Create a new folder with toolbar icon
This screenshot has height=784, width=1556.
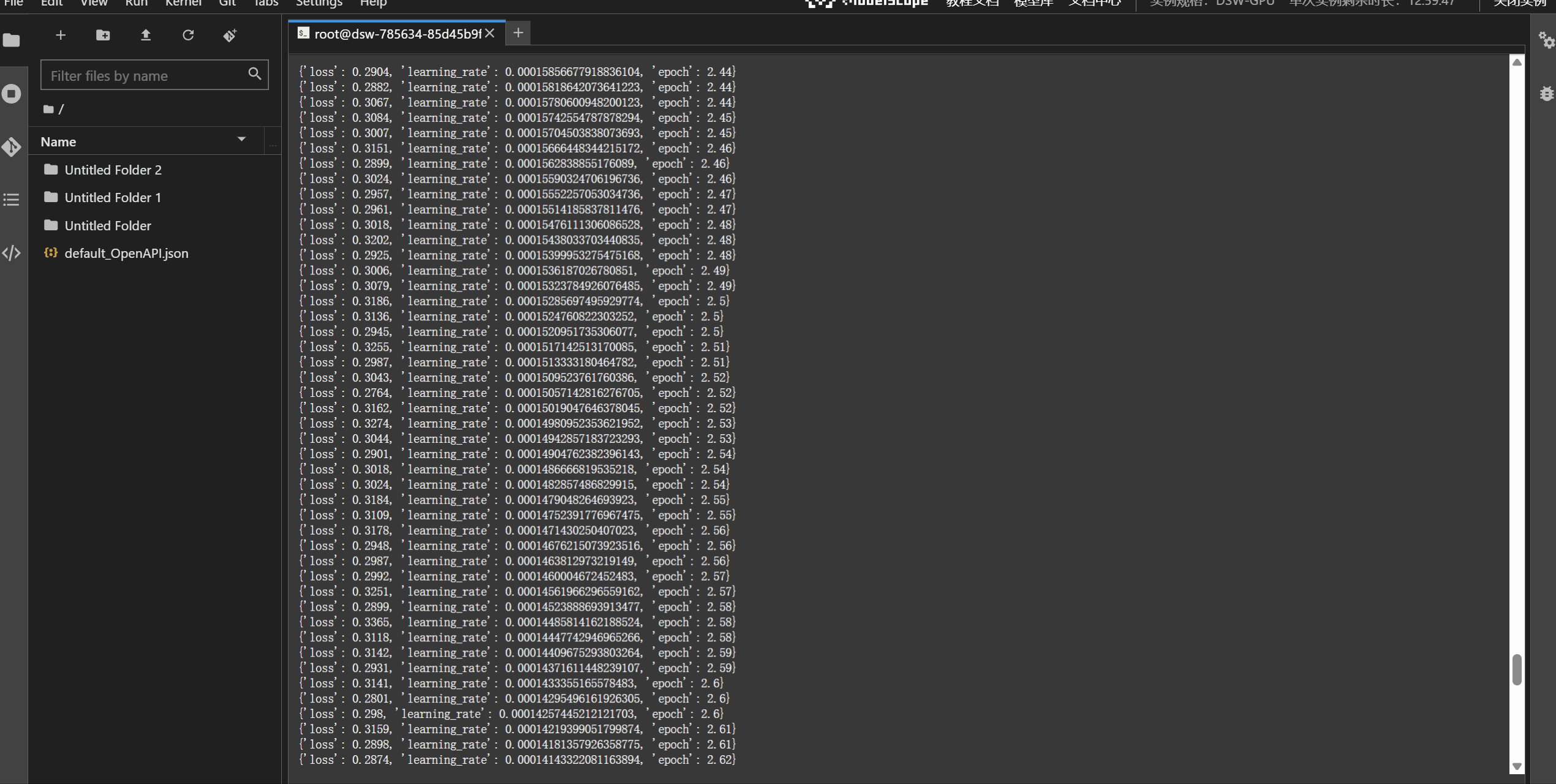click(x=103, y=36)
